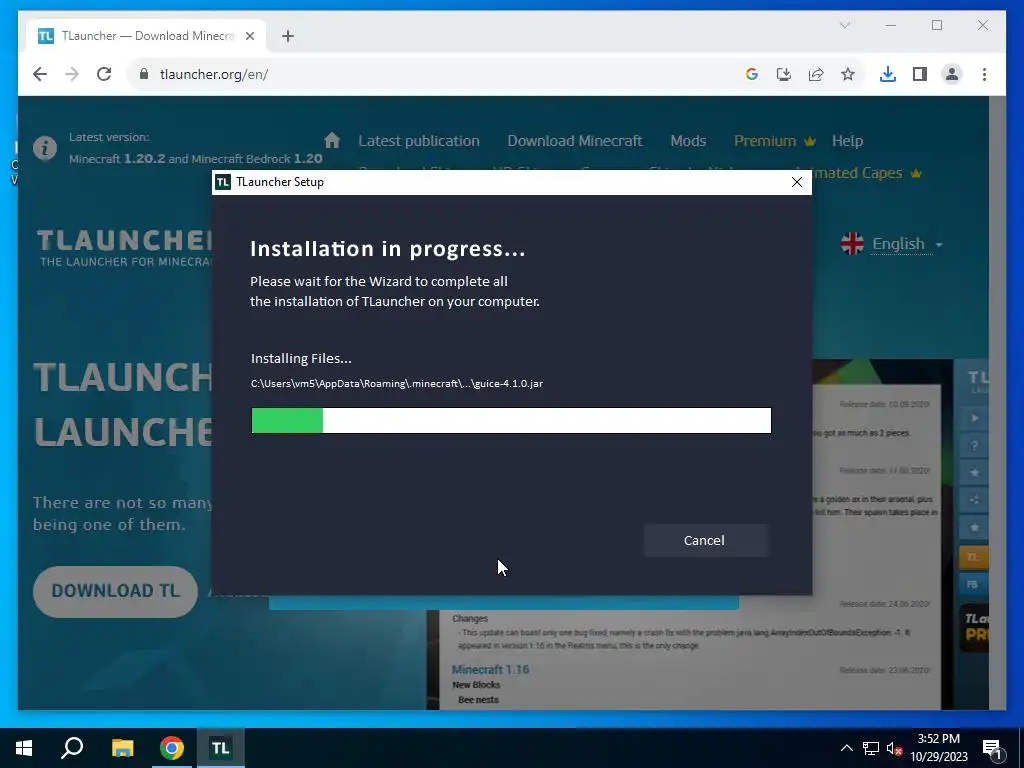Click the Google icon in address bar
The height and width of the screenshot is (768, 1024).
pyautogui.click(x=752, y=74)
